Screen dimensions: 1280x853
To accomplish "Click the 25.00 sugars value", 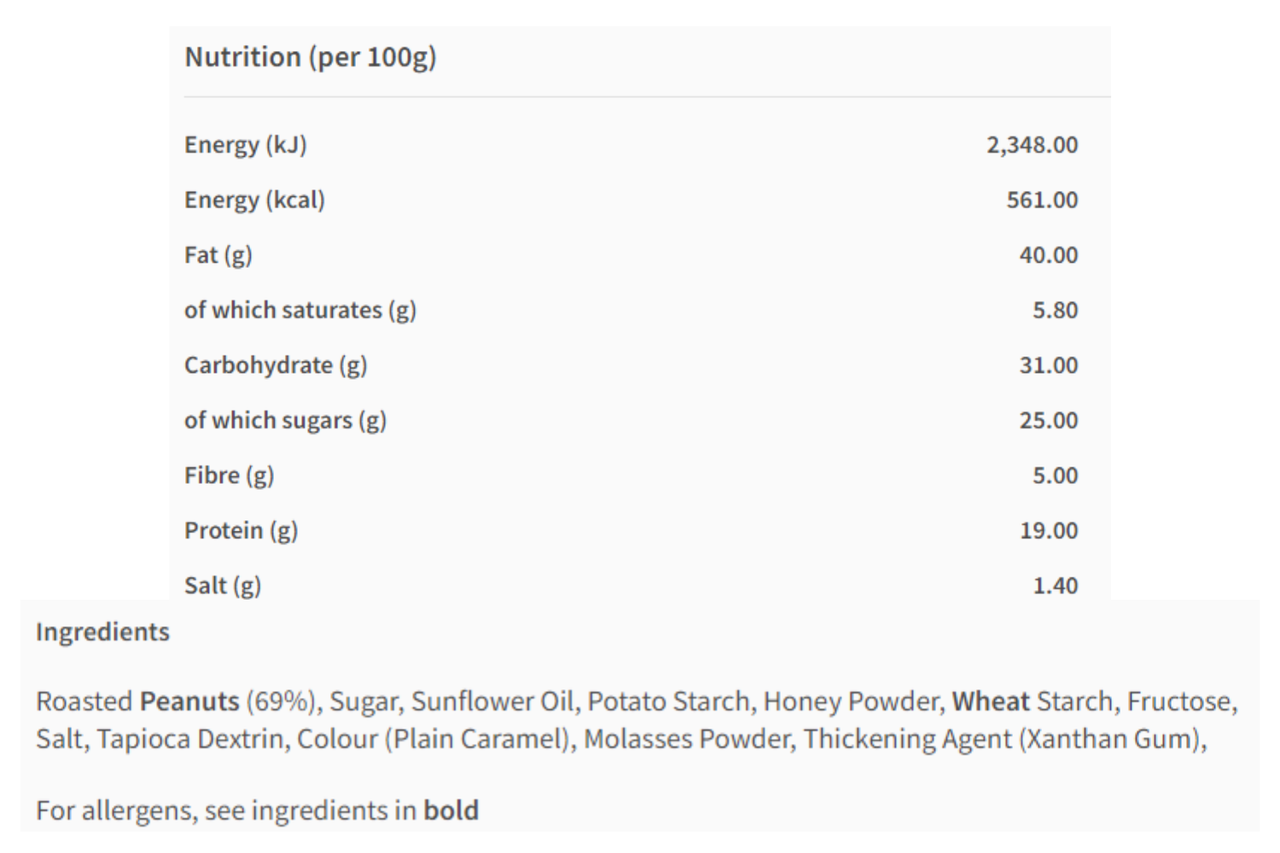I will (1049, 420).
